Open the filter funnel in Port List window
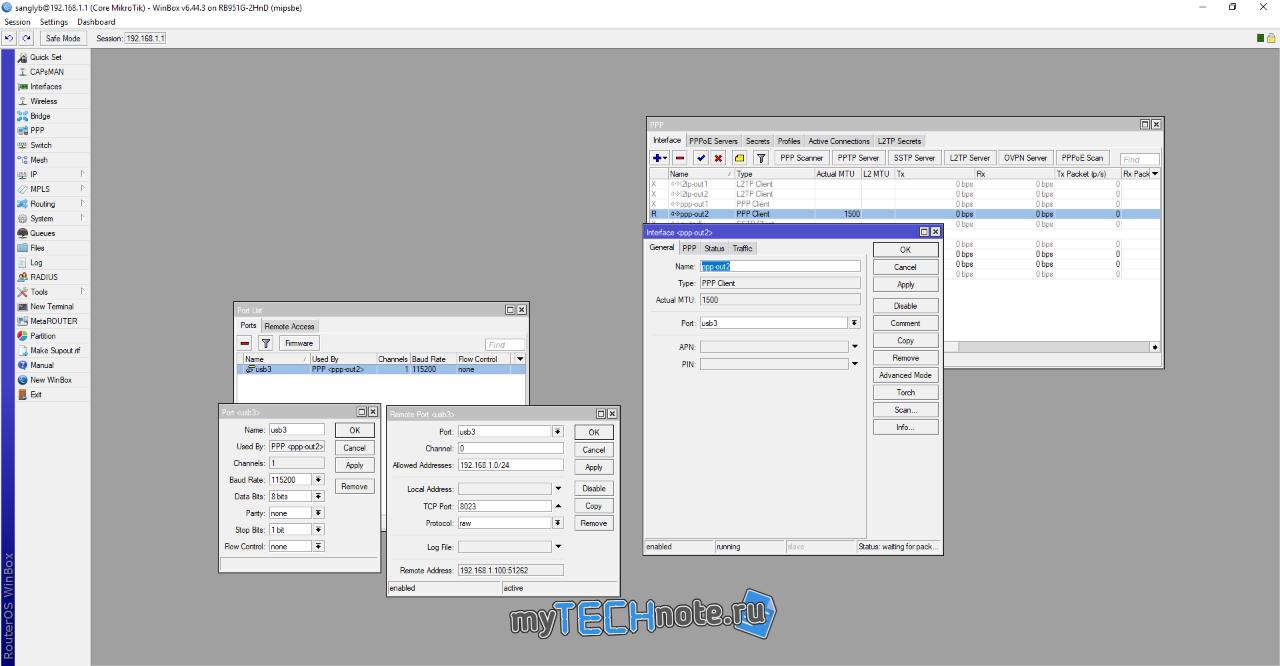This screenshot has width=1280, height=666. (266, 343)
